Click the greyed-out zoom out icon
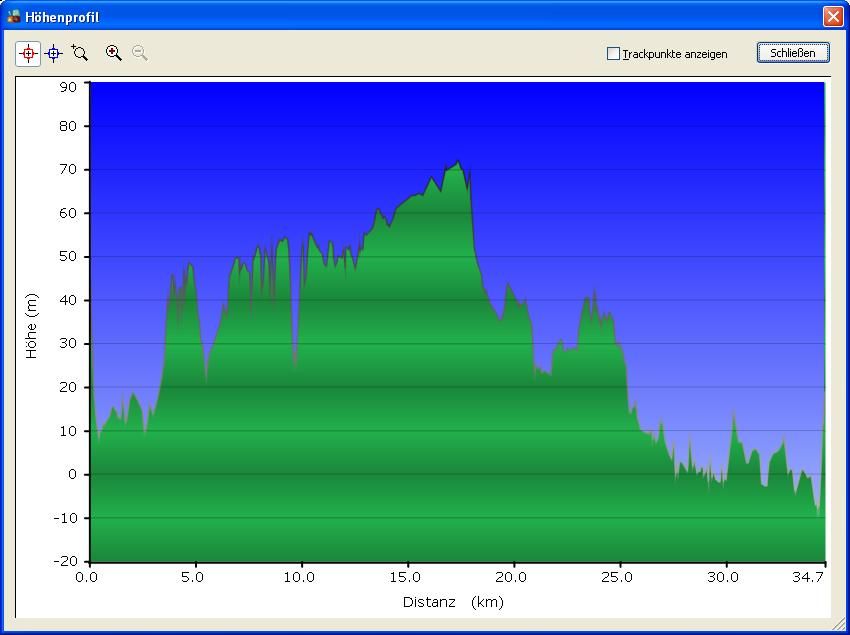Image resolution: width=850 pixels, height=635 pixels. [x=140, y=53]
